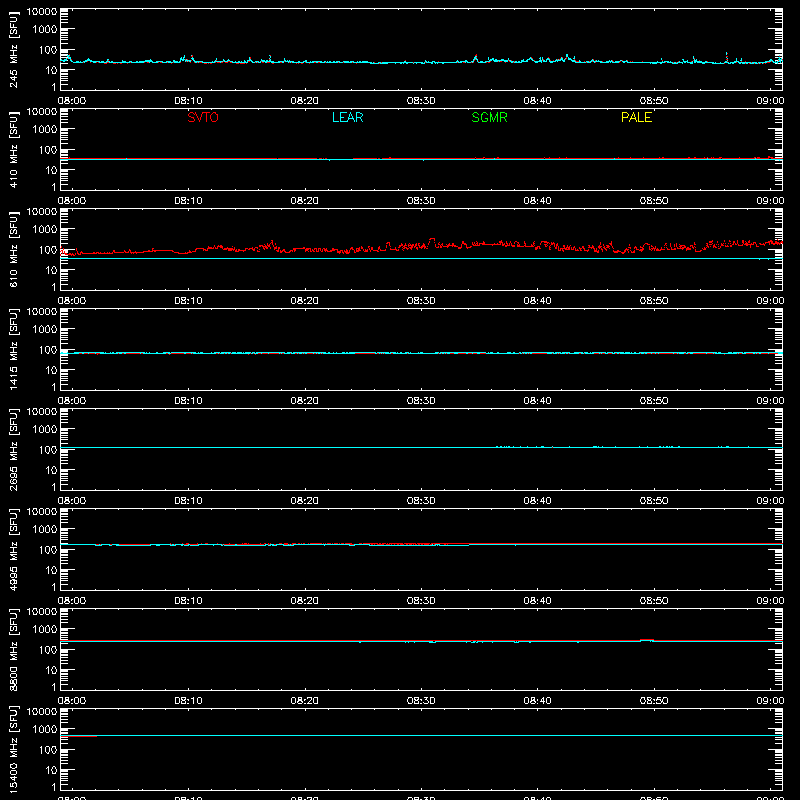800x800 pixels.
Task: Select the 15400 MHz [SFU] axis title
Action: (x=13, y=749)
